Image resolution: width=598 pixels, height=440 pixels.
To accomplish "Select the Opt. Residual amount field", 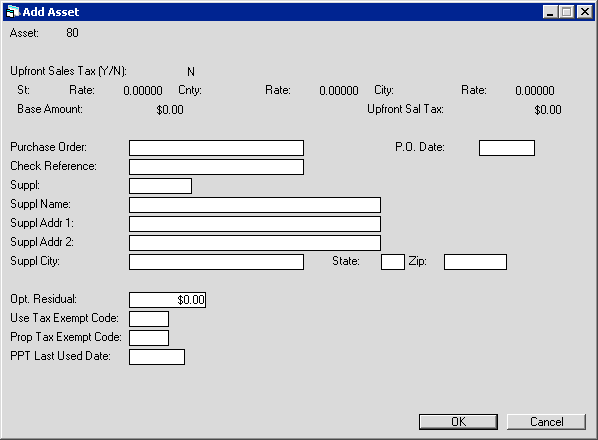I will 167,300.
